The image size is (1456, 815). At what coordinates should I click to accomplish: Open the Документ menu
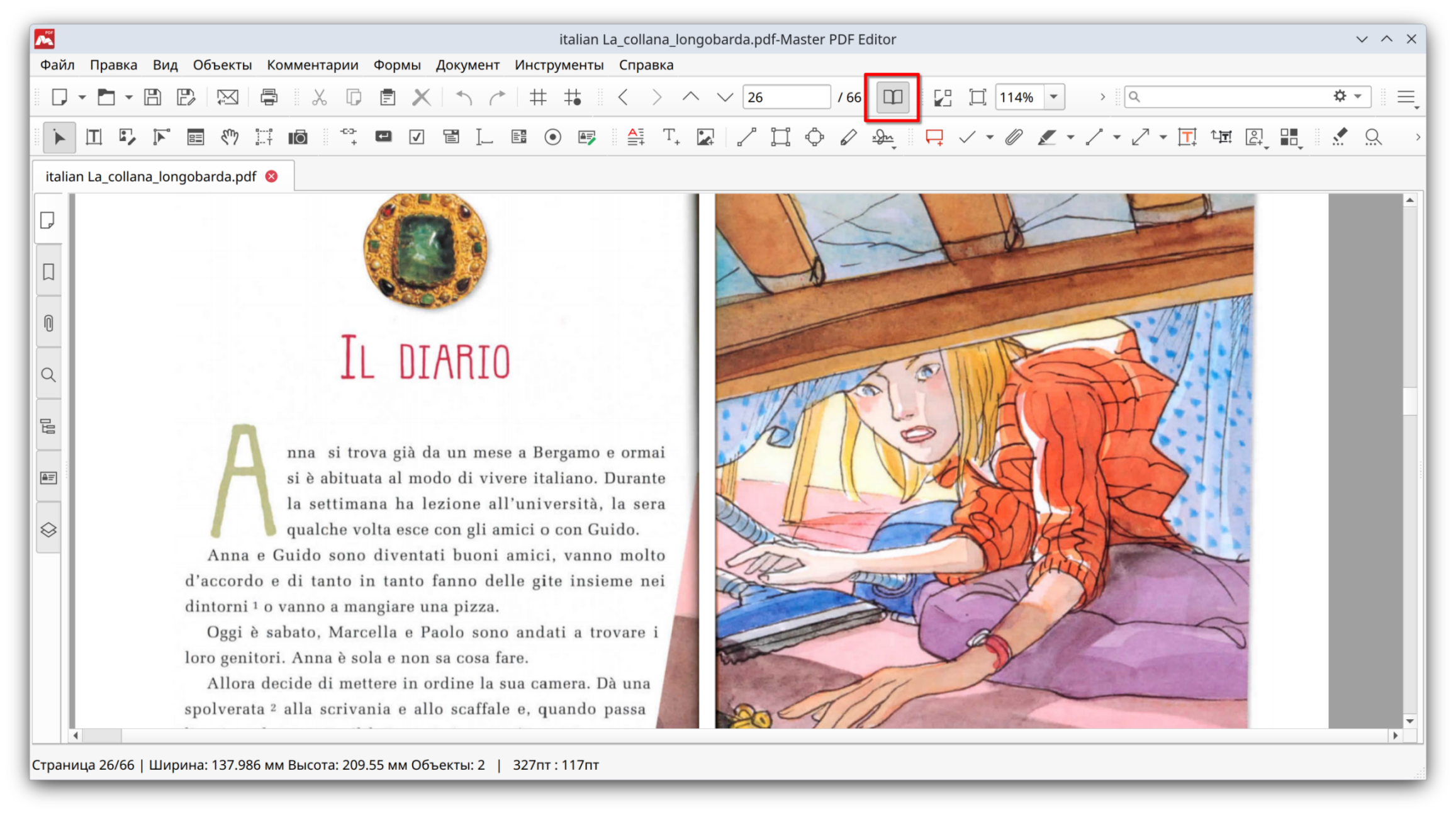pos(468,65)
